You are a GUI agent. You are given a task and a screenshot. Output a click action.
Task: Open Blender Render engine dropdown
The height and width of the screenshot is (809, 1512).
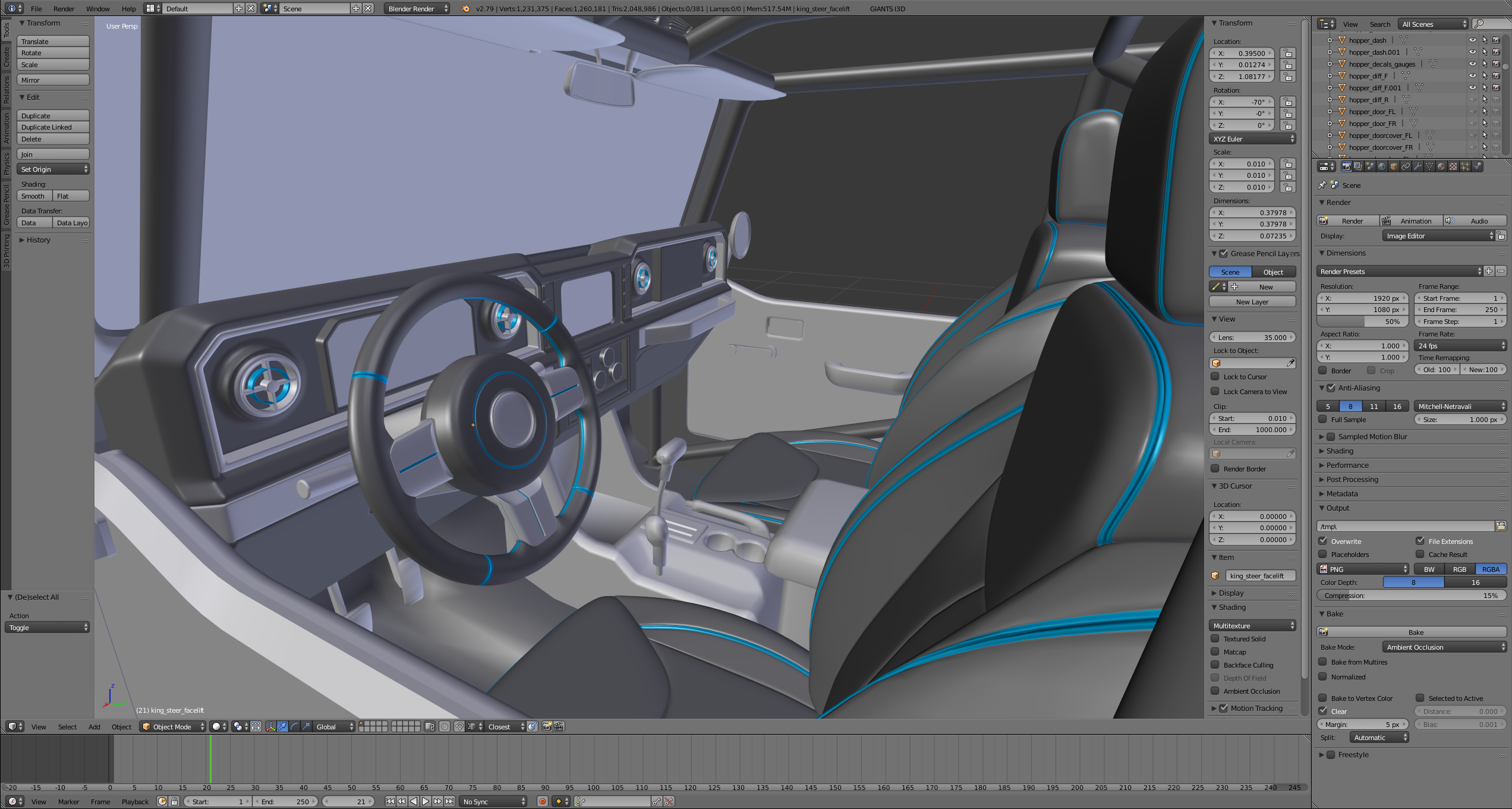417,8
